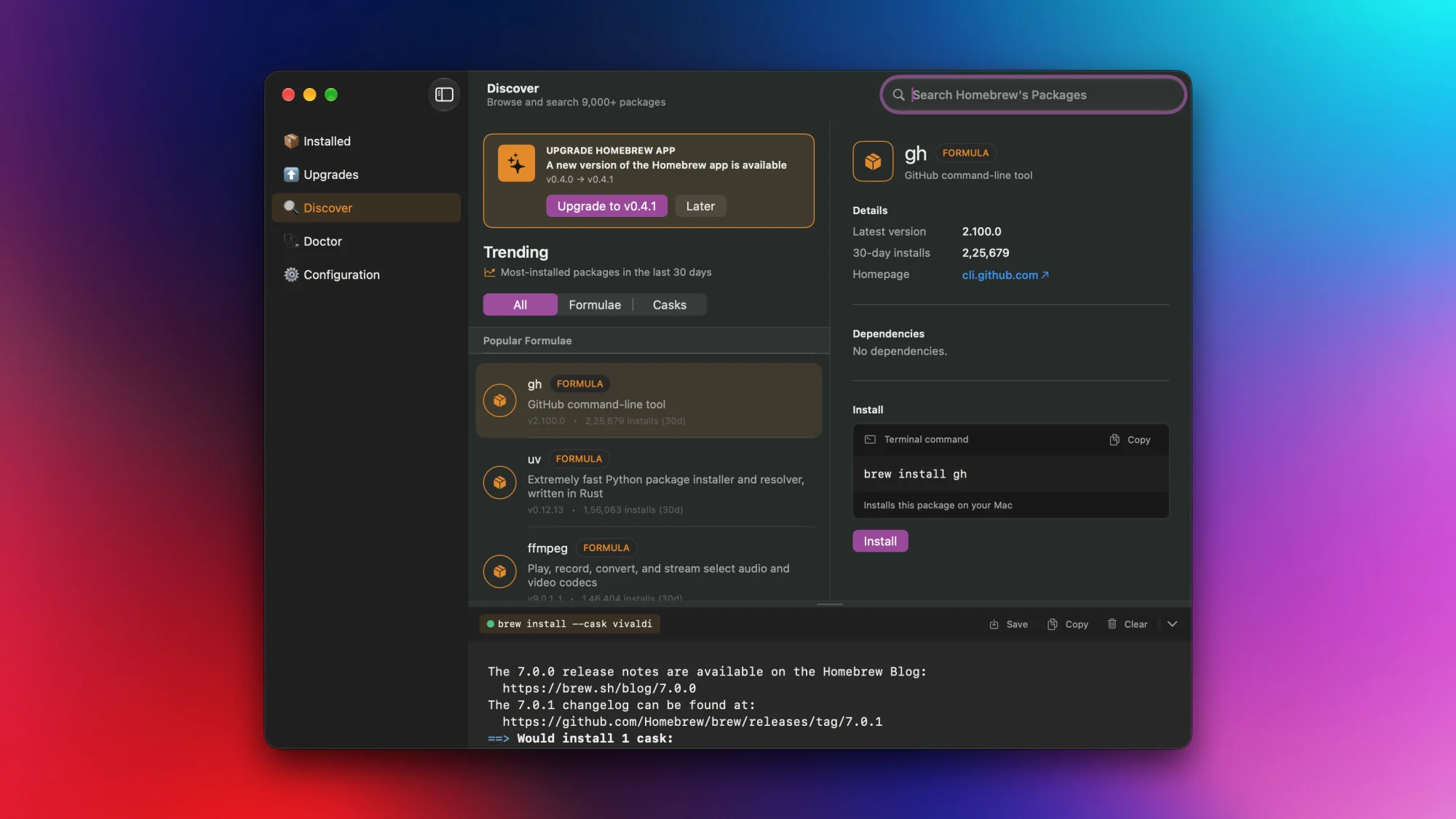Save the terminal output
The height and width of the screenshot is (819, 1456).
pyautogui.click(x=1008, y=624)
